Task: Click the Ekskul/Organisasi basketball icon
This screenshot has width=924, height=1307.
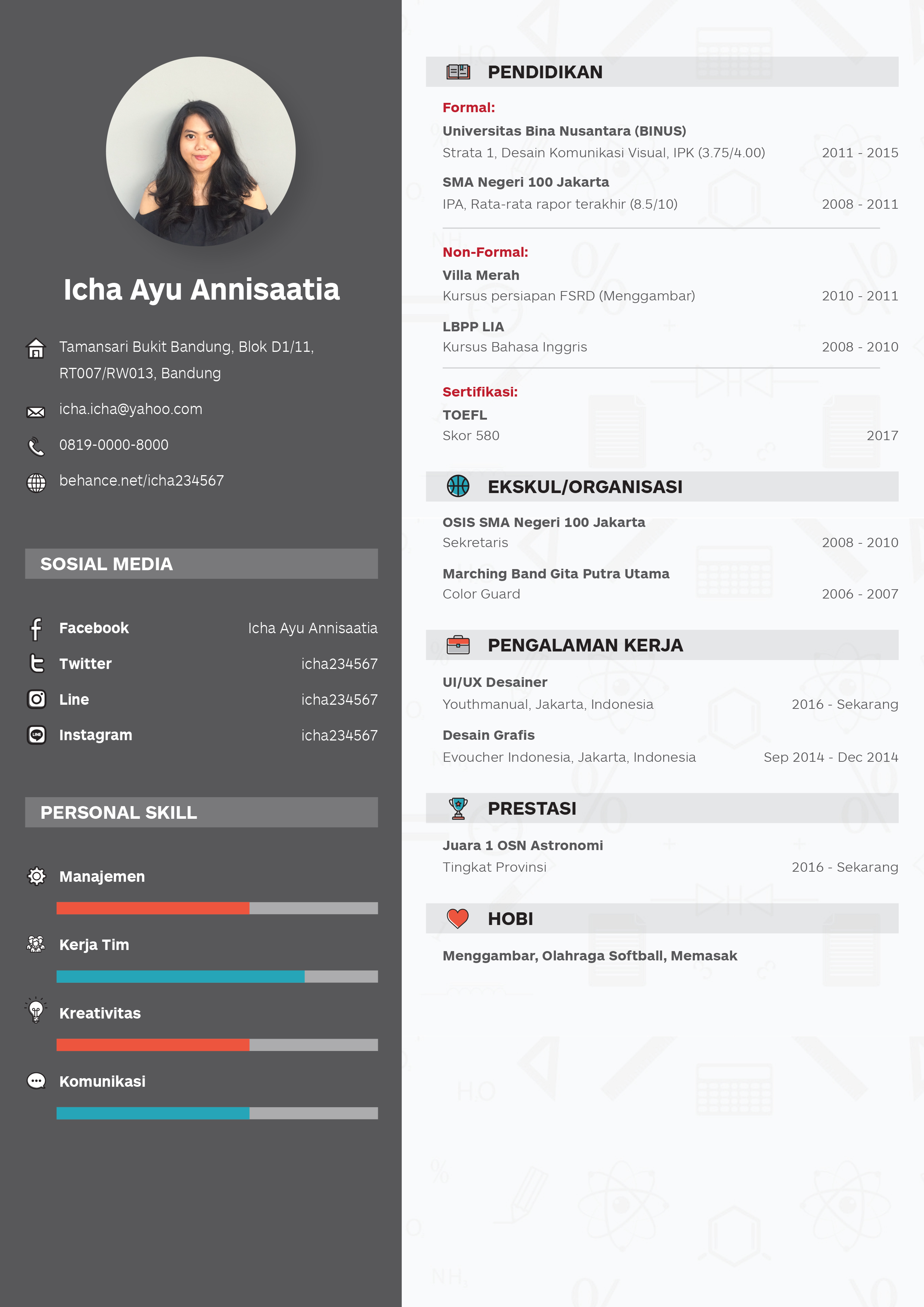Action: [x=458, y=490]
